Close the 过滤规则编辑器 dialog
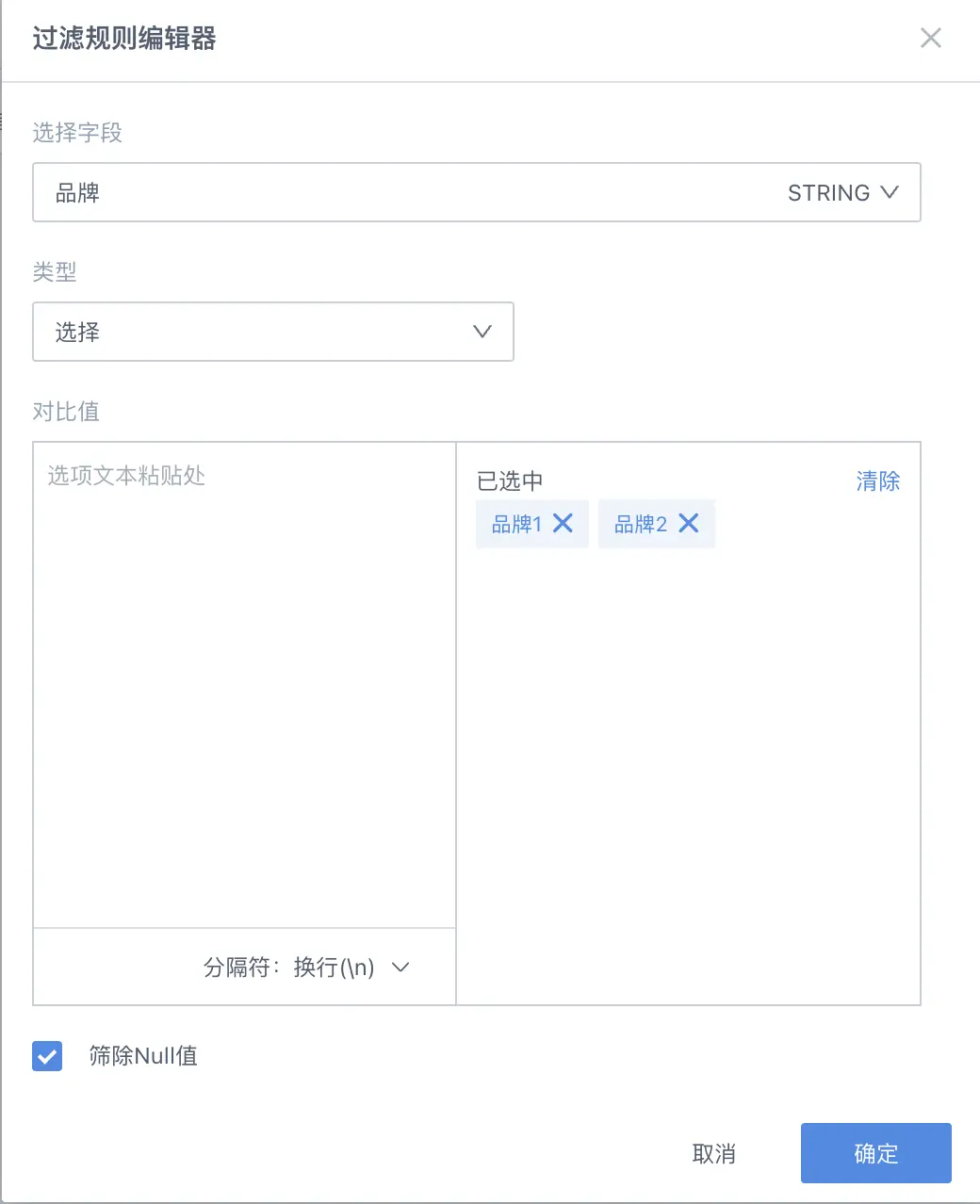 point(930,38)
